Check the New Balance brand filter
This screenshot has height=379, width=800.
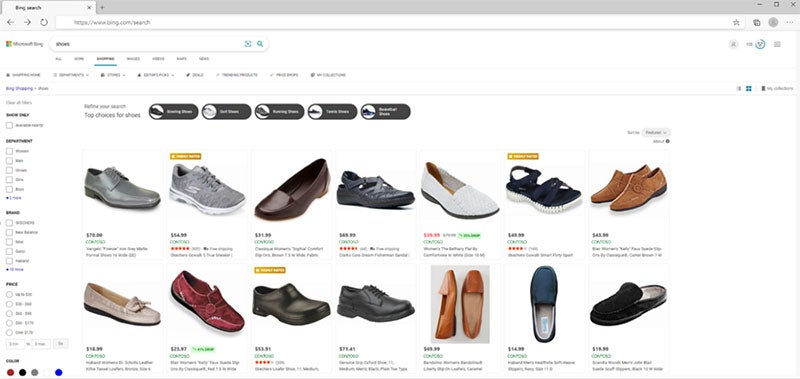9,232
